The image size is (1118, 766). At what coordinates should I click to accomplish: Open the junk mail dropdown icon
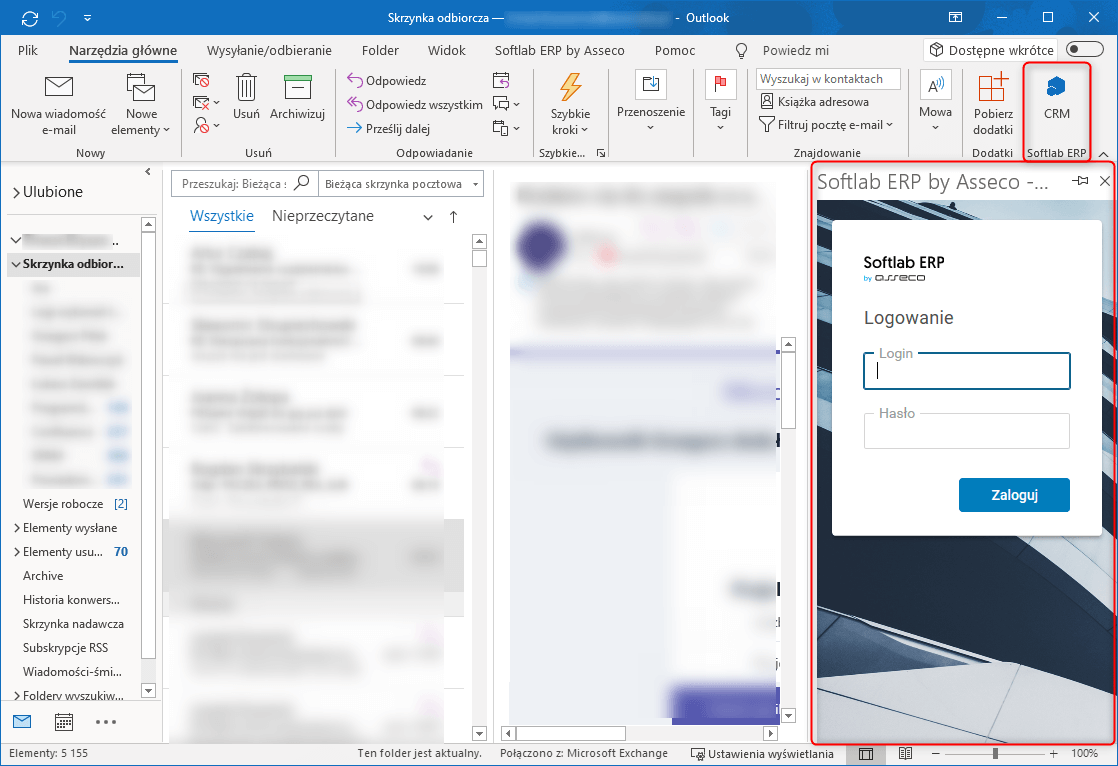205,126
